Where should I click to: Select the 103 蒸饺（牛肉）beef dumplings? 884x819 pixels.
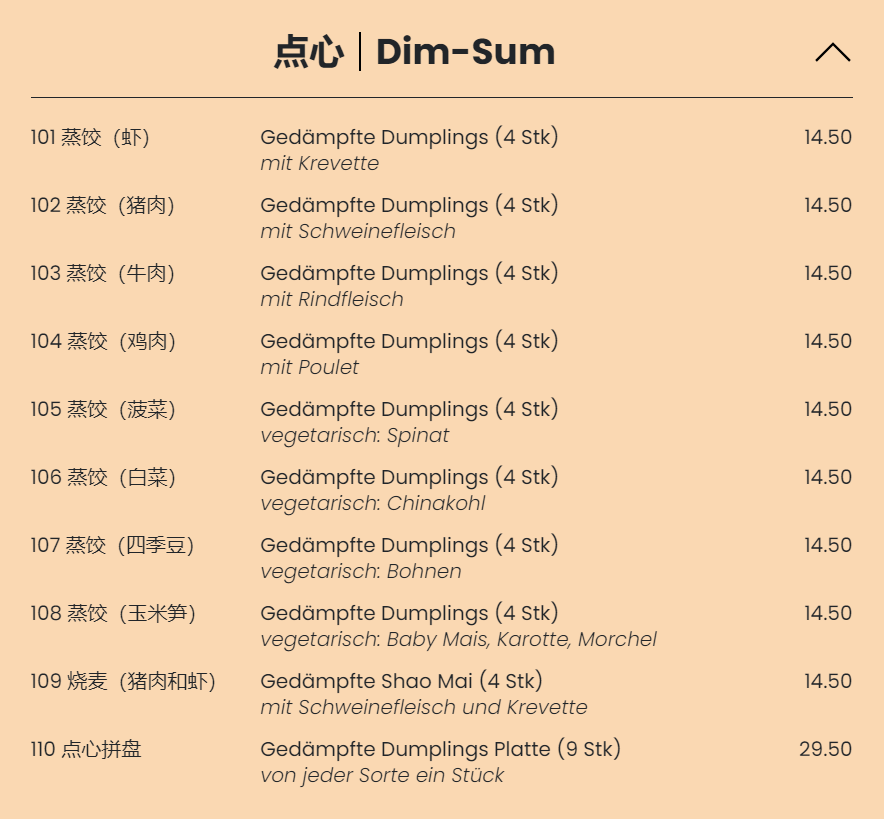pyautogui.click(x=102, y=274)
